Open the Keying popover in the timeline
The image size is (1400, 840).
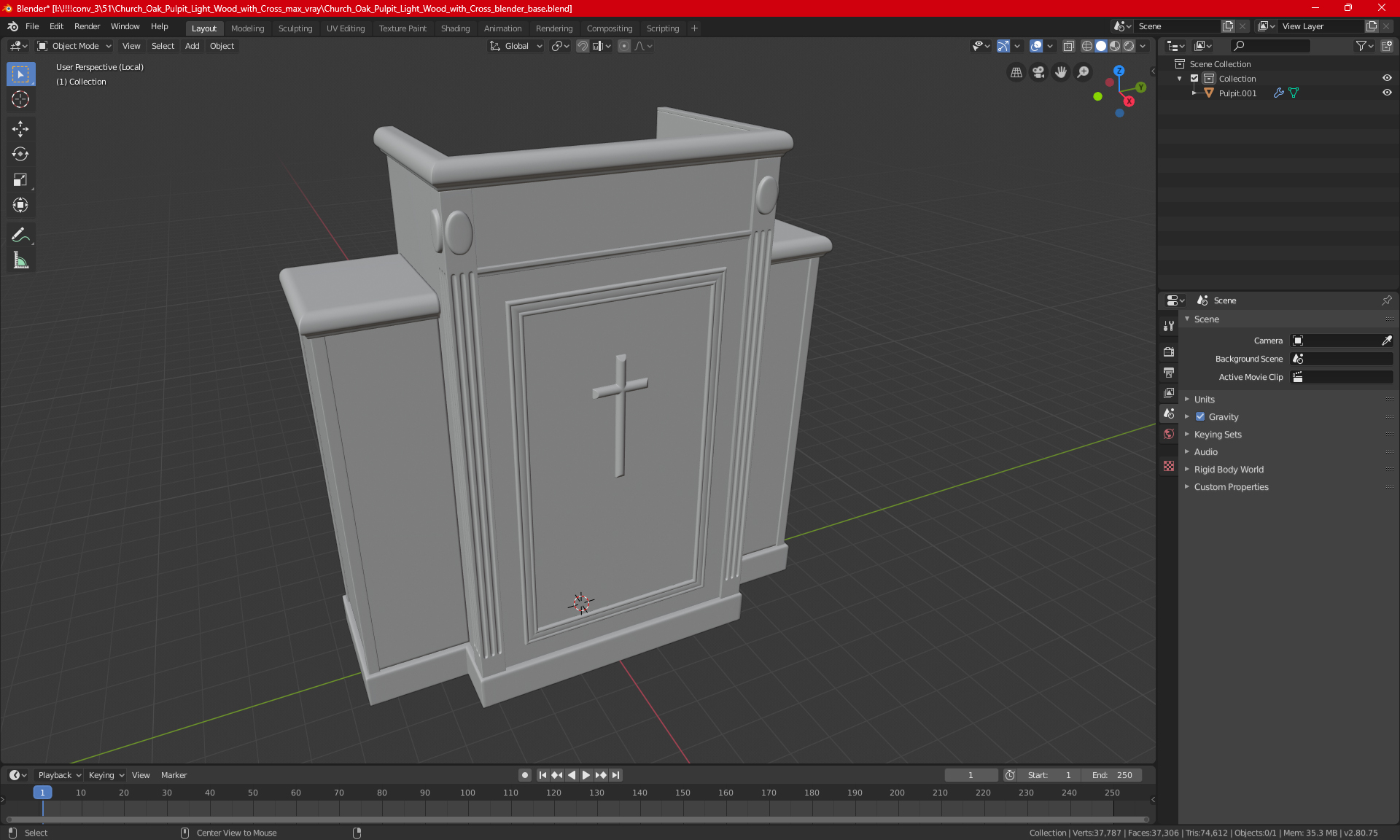[106, 775]
